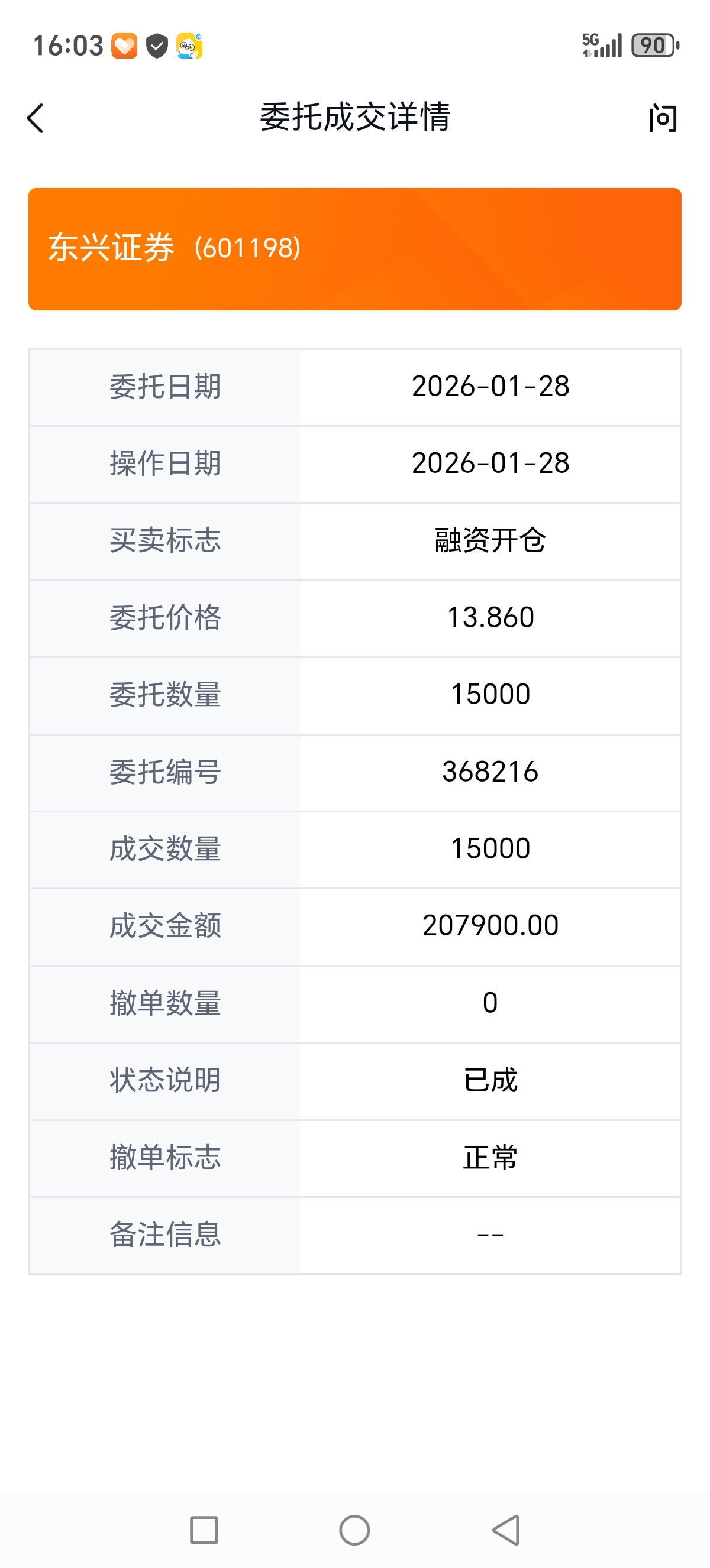Tap the 状态说明 value 已成
Image resolution: width=710 pixels, height=1568 pixels.
click(x=490, y=1080)
